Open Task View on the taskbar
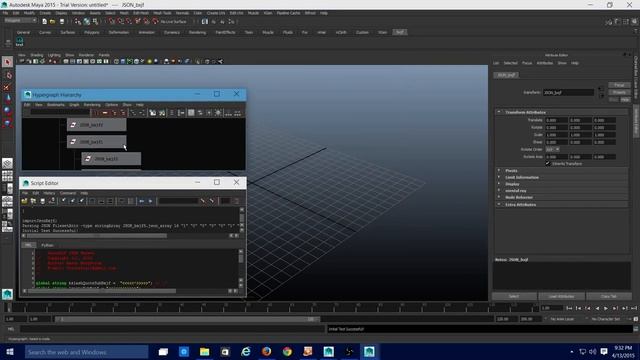Viewport: 640px width, 360px height. click(163, 351)
